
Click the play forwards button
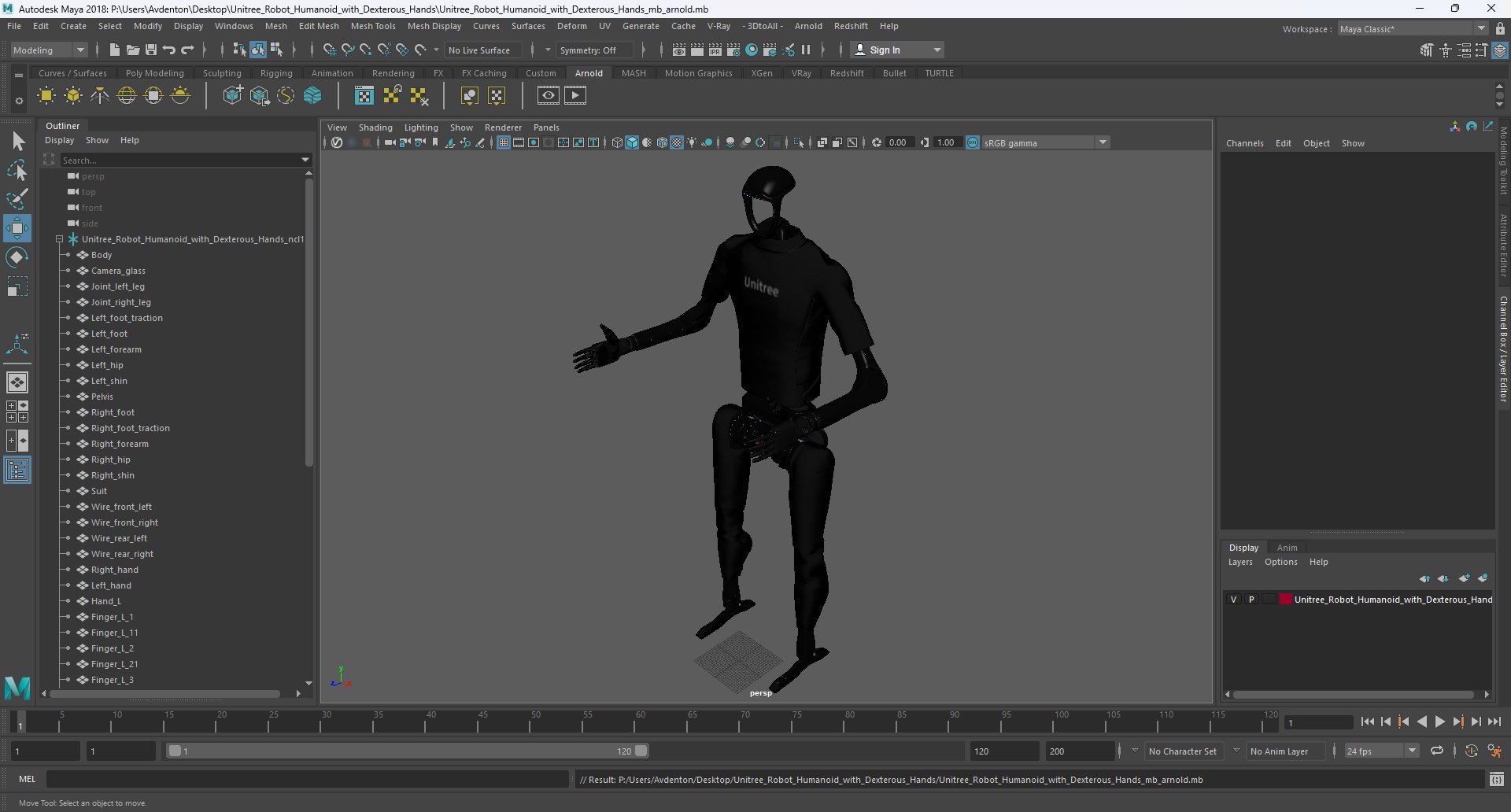(1440, 722)
